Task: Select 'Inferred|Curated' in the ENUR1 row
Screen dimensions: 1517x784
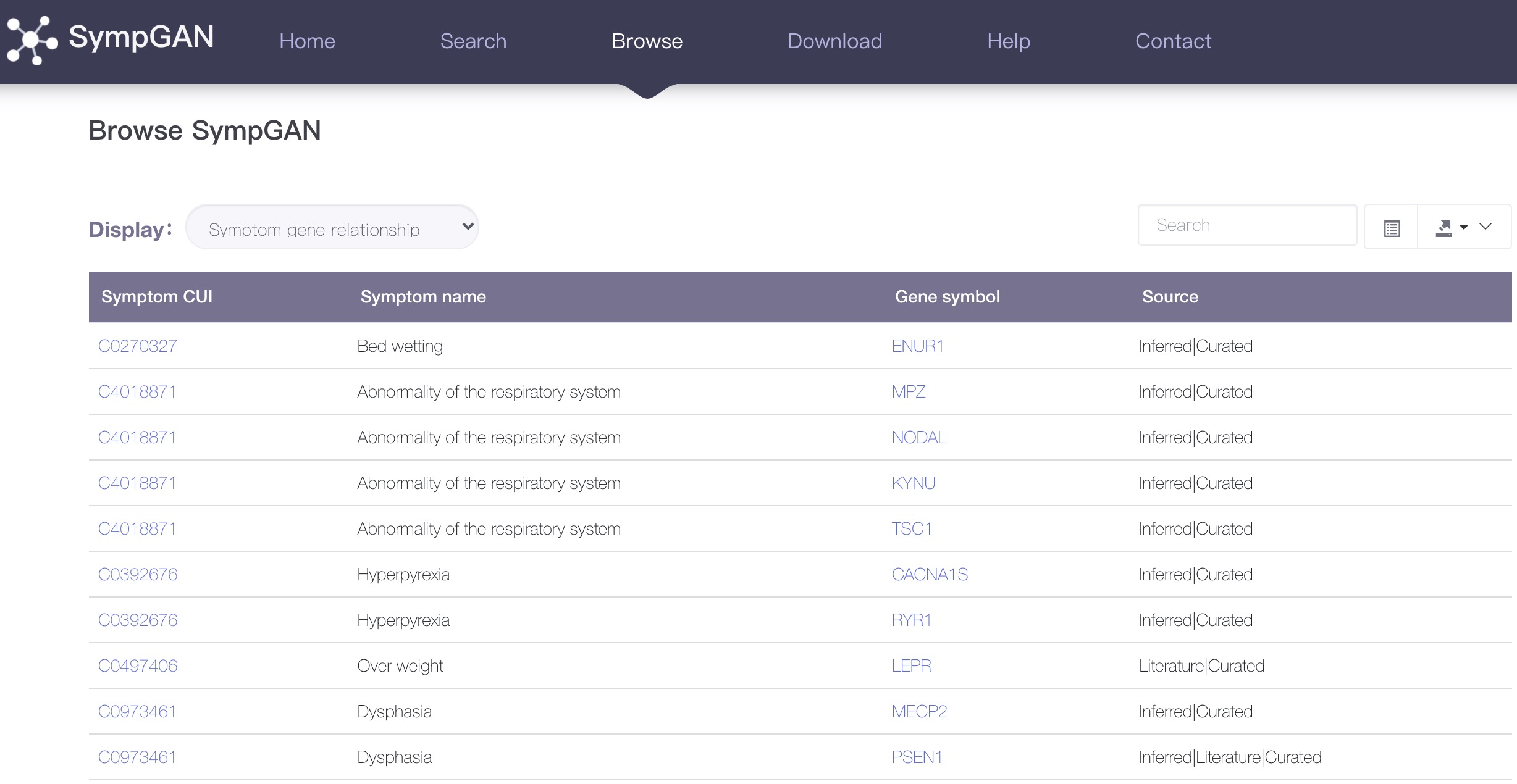Action: click(1195, 346)
